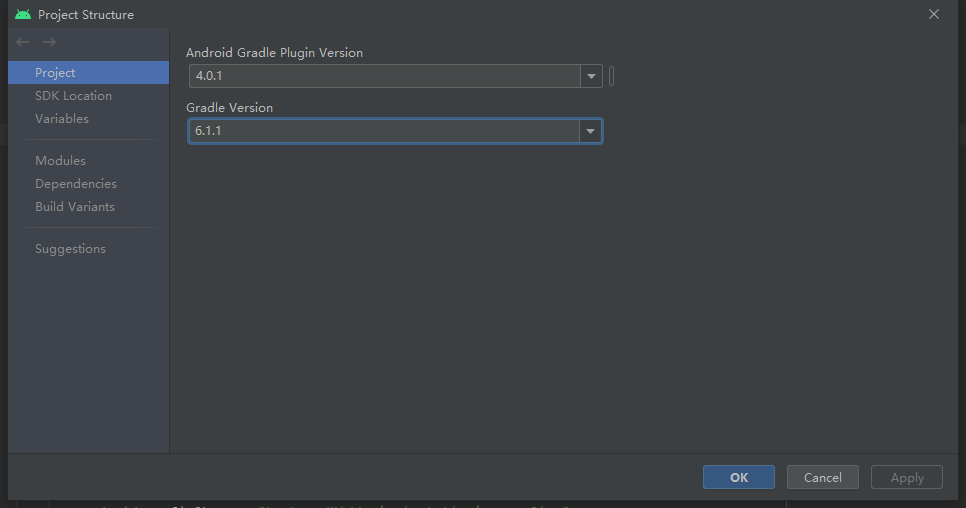Confirm with the OK button

738,477
